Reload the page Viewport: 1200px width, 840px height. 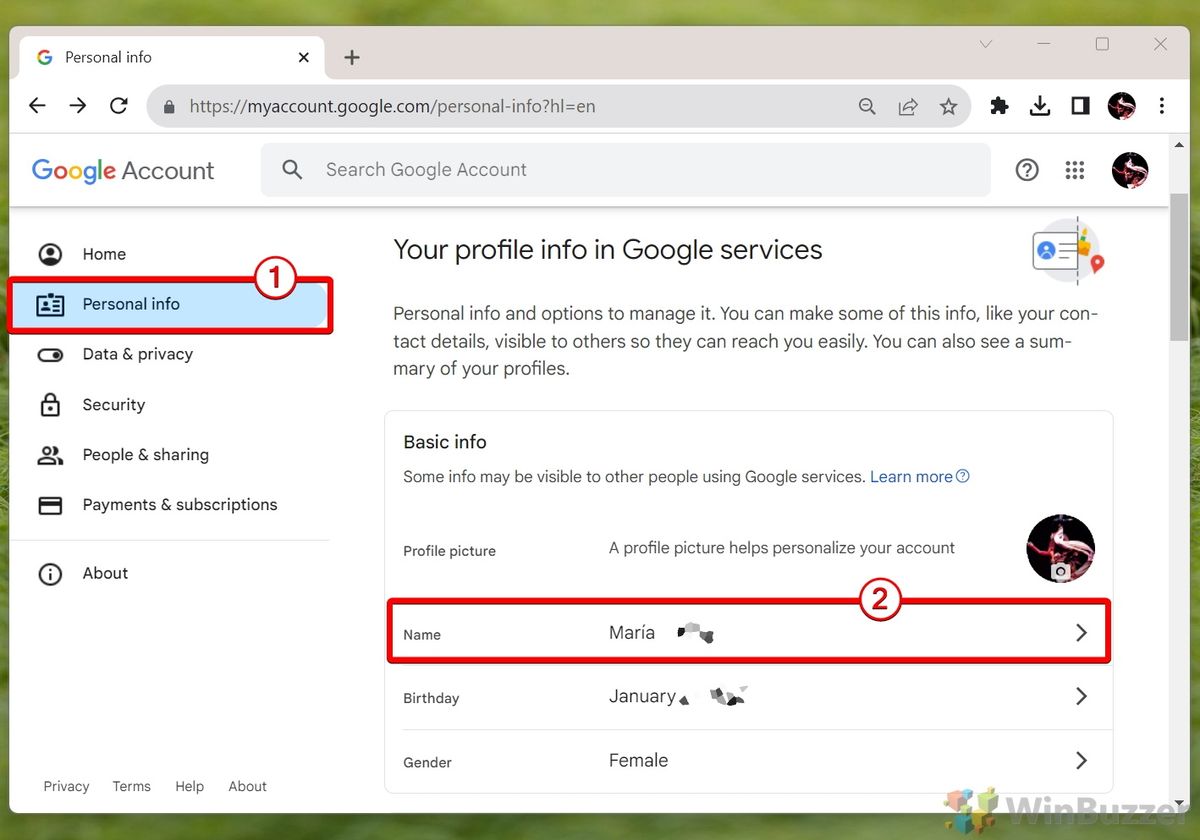(119, 106)
